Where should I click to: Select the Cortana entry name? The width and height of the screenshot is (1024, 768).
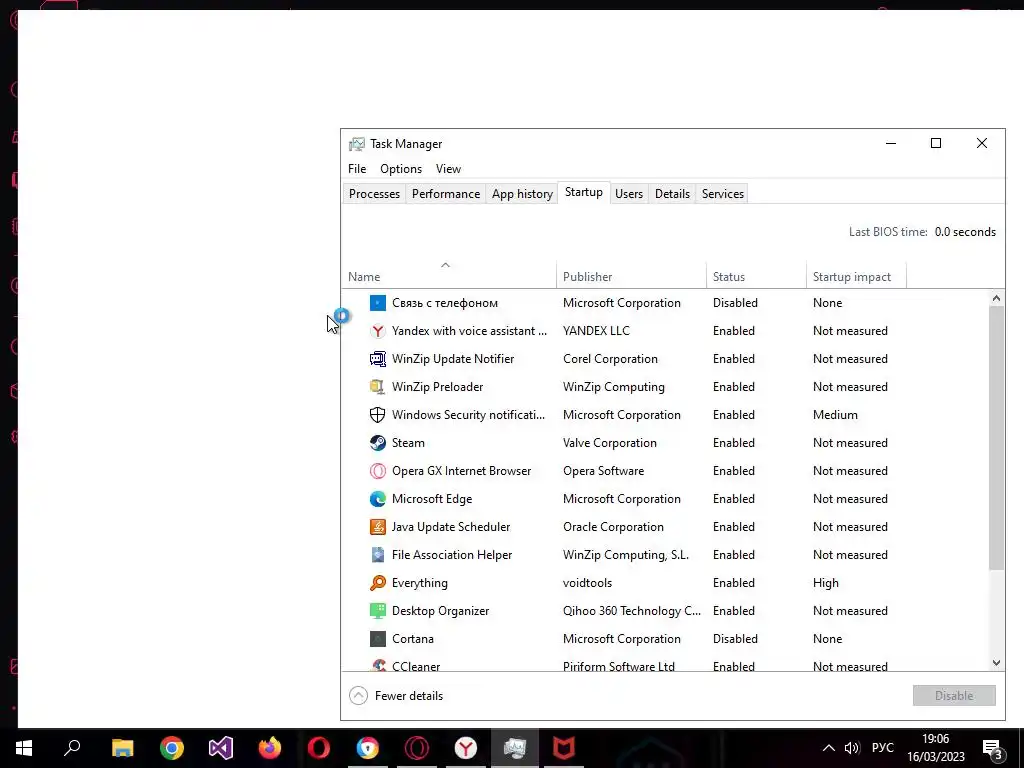tap(413, 639)
